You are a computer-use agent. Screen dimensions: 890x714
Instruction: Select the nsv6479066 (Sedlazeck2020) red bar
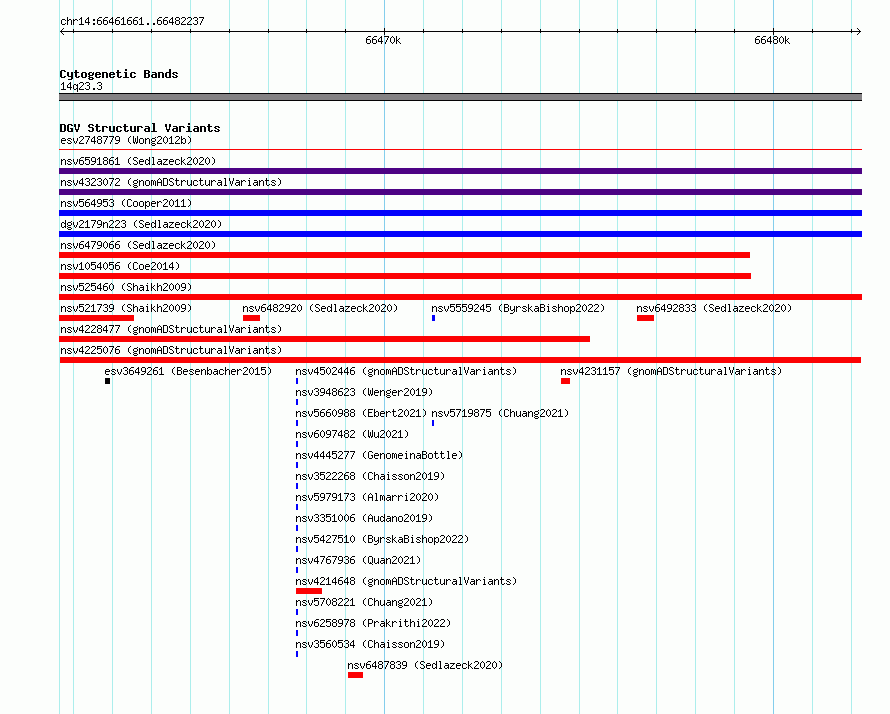(x=405, y=255)
